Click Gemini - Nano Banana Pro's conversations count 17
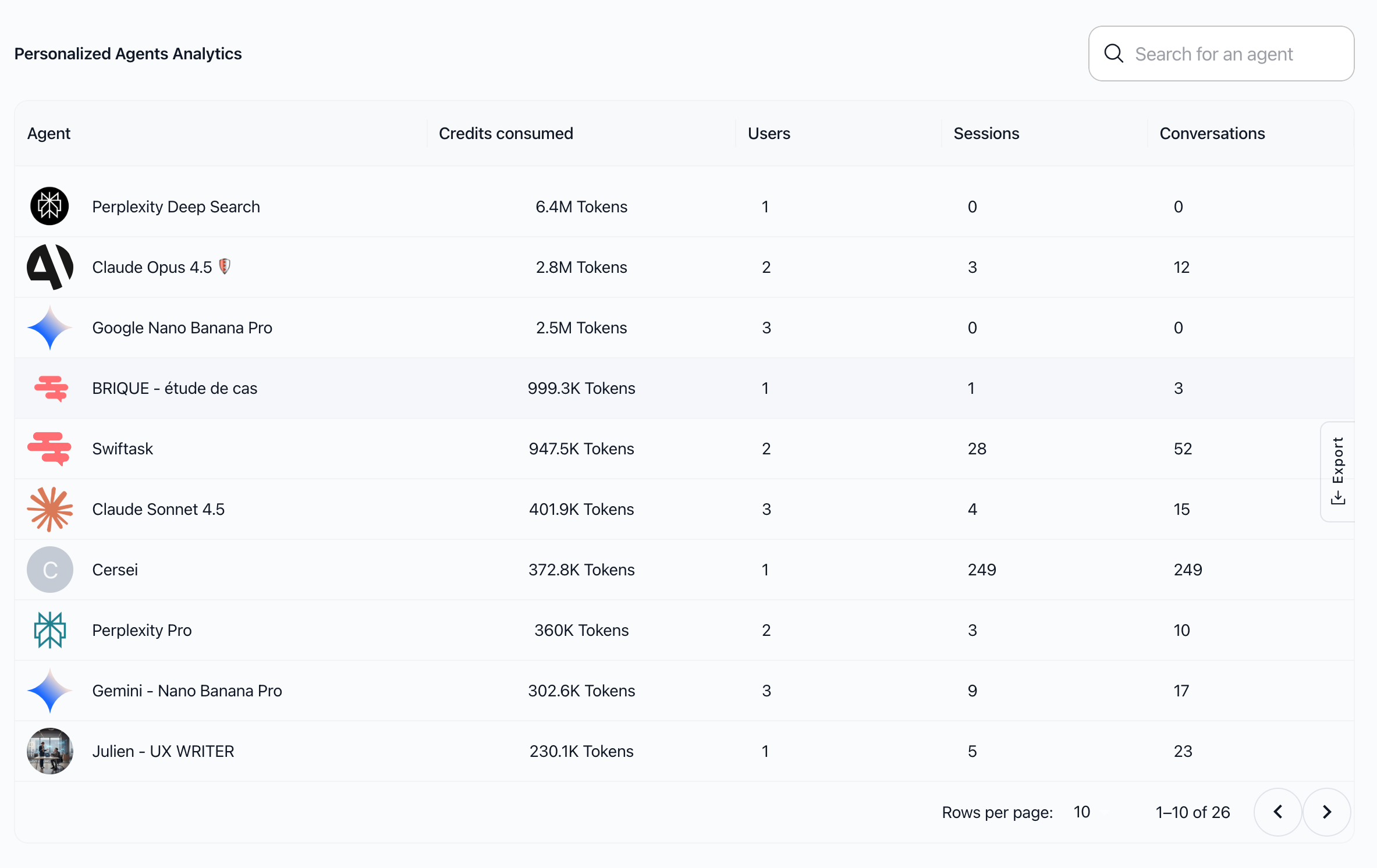Screen dimensions: 1377x868 1181,691
